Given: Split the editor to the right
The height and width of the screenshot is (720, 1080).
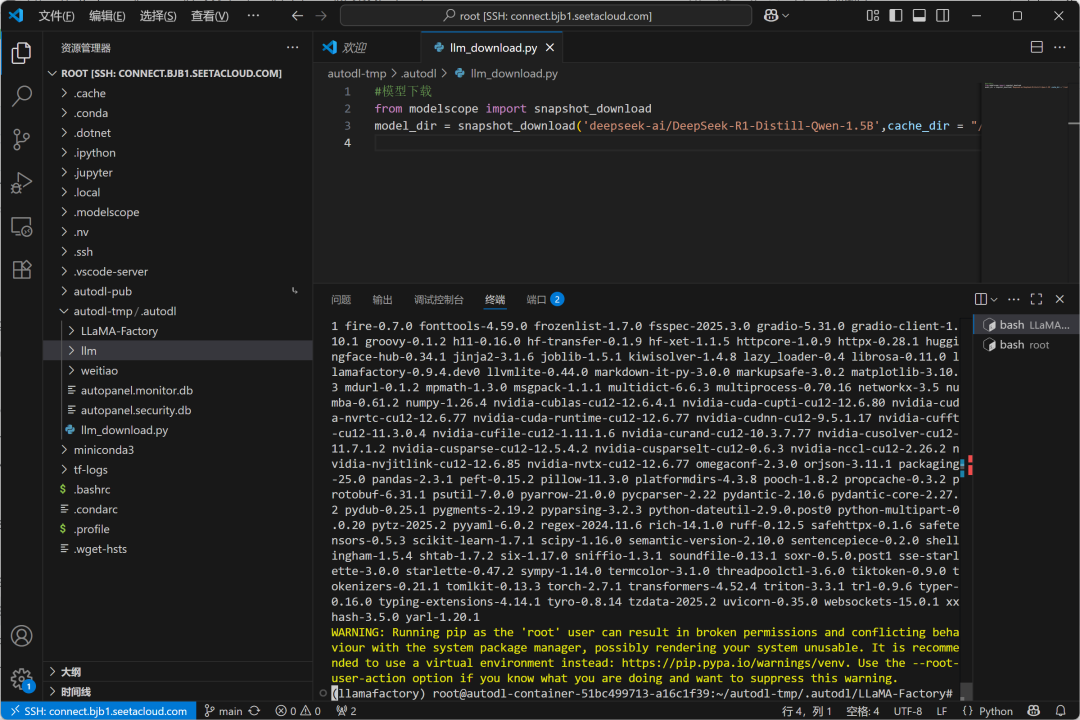Looking at the screenshot, I should [x=1037, y=47].
